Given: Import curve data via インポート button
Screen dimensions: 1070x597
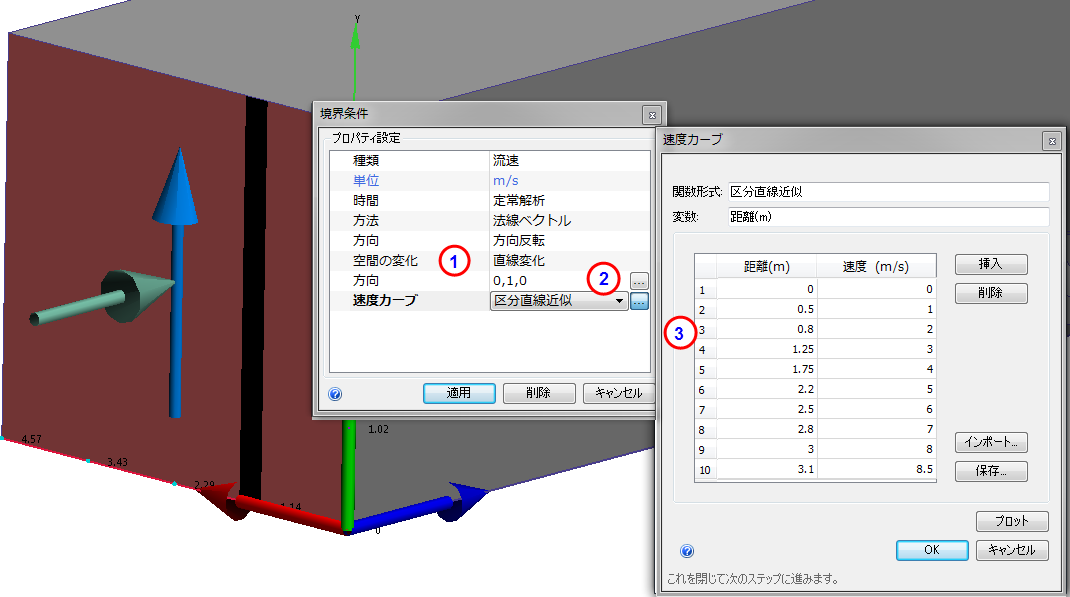Looking at the screenshot, I should click(991, 443).
